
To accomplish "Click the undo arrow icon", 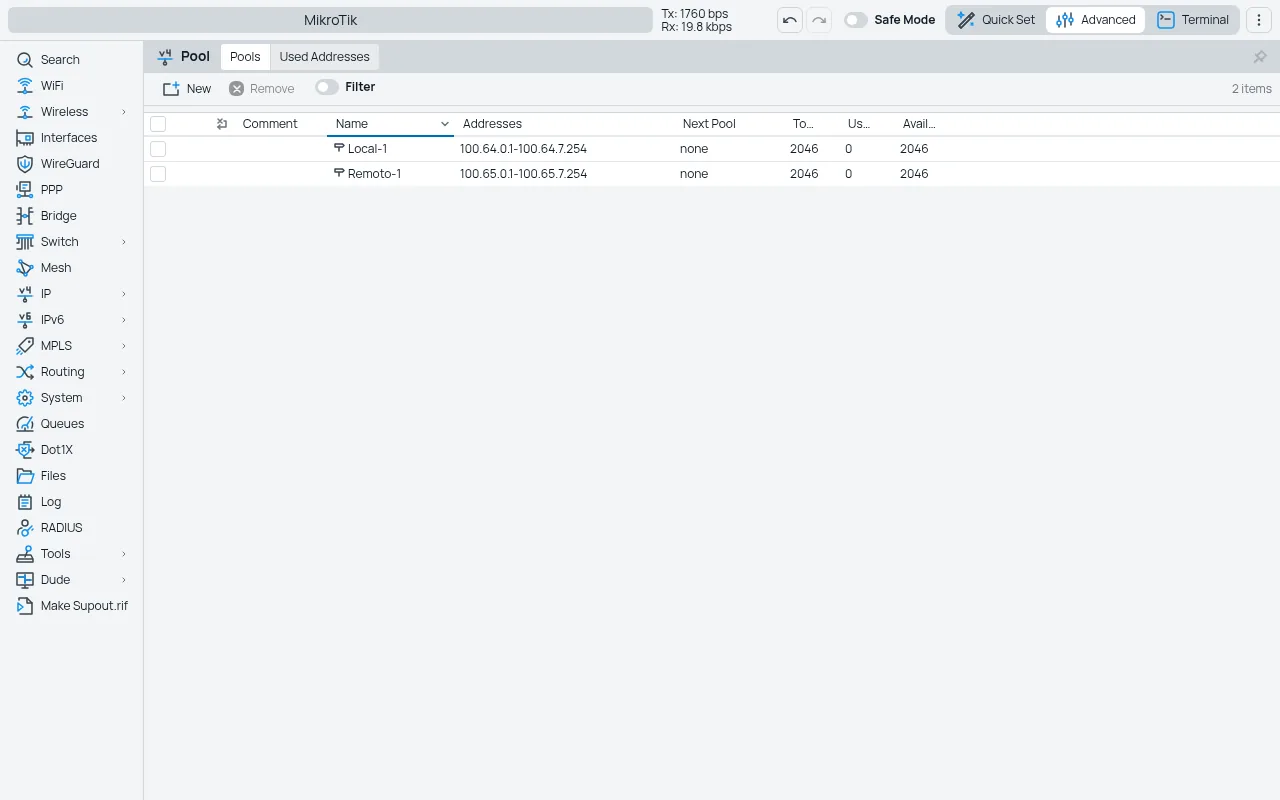I will coord(790,20).
